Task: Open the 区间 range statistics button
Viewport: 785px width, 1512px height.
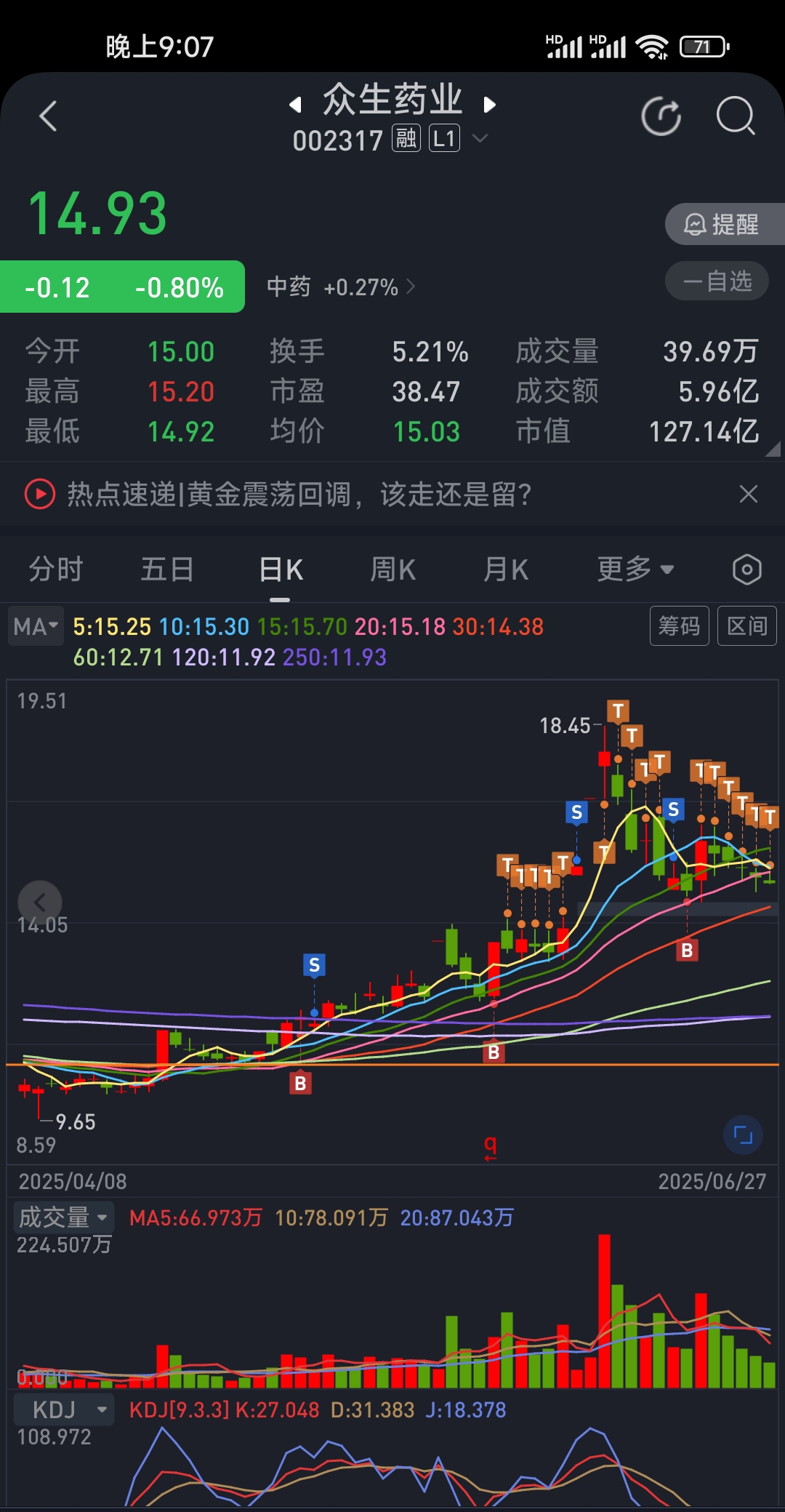Action: [x=746, y=625]
